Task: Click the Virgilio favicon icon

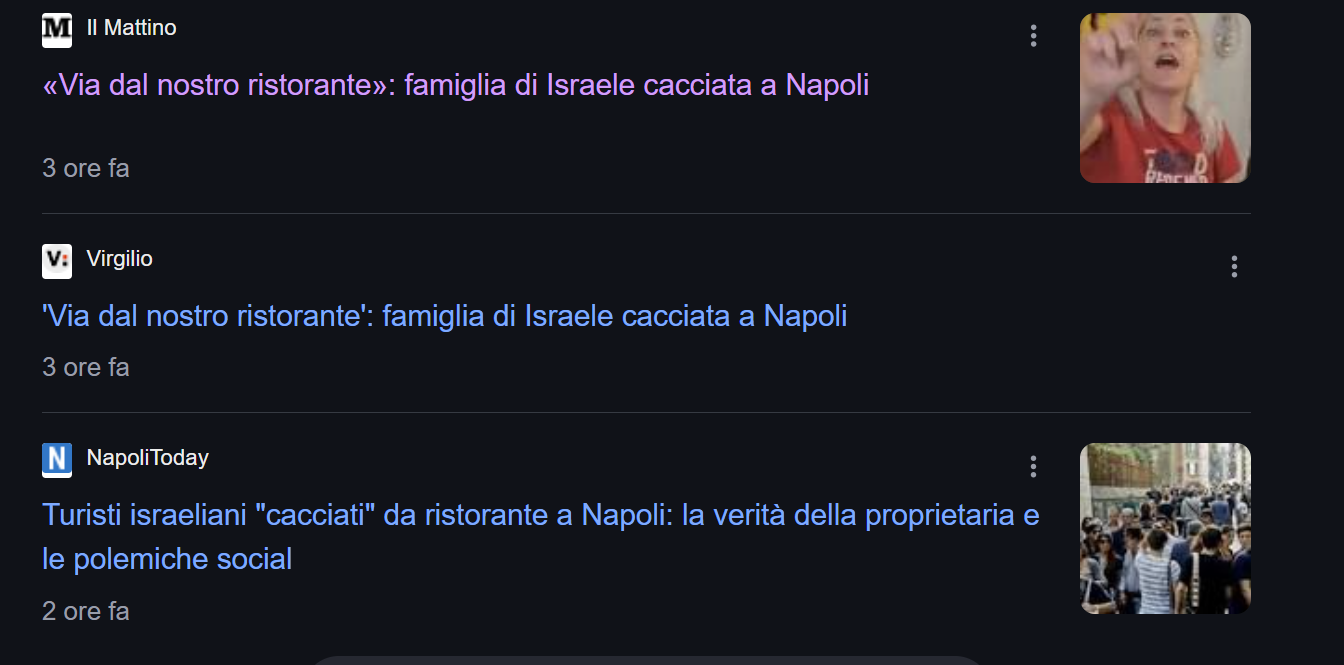Action: tap(57, 261)
